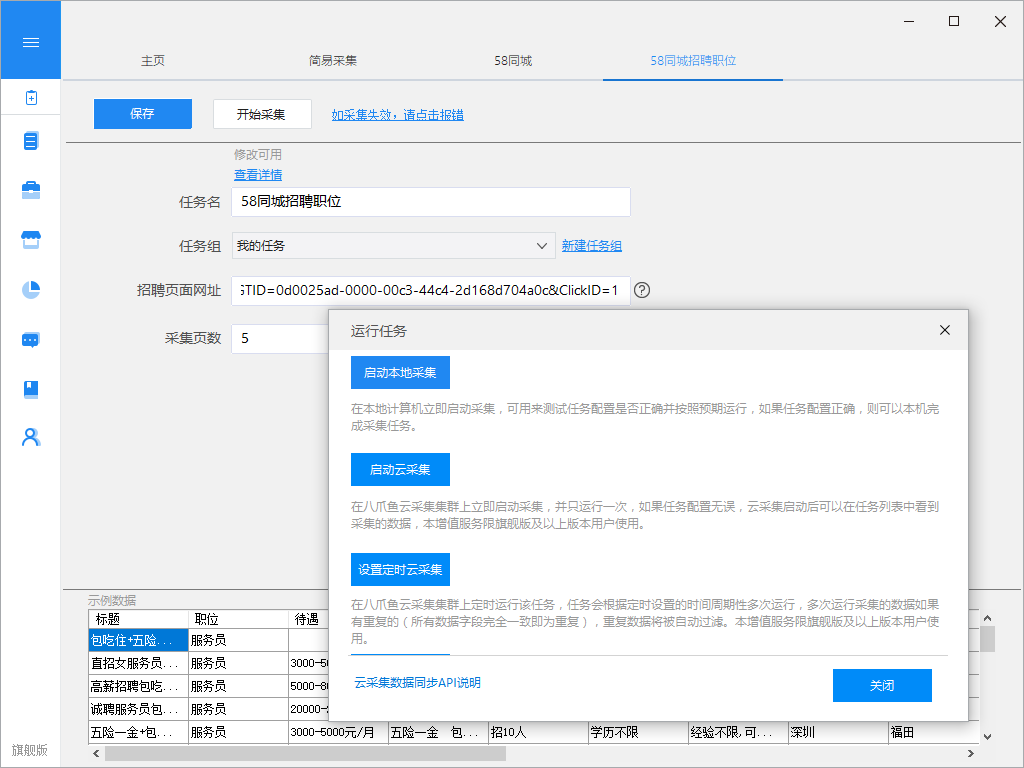1024x768 pixels.
Task: Click the new task clipboard icon
Action: click(31, 98)
